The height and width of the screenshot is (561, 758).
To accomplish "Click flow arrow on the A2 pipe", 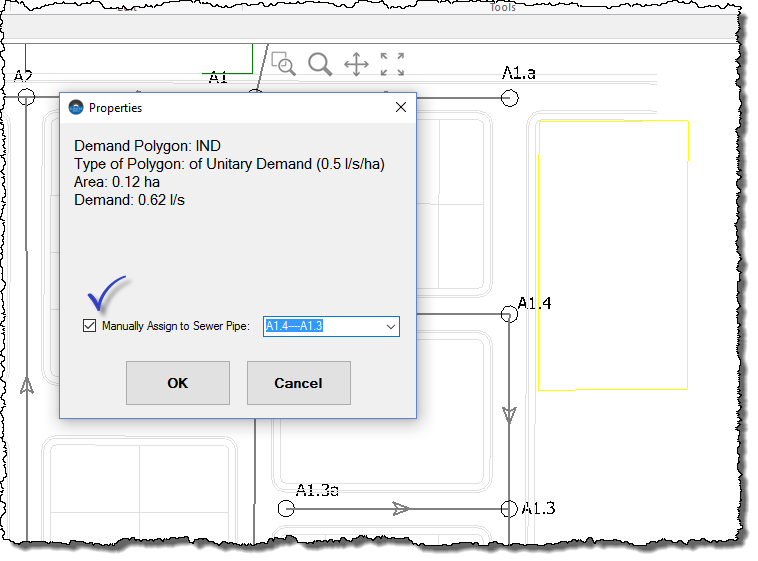I will [x=27, y=385].
